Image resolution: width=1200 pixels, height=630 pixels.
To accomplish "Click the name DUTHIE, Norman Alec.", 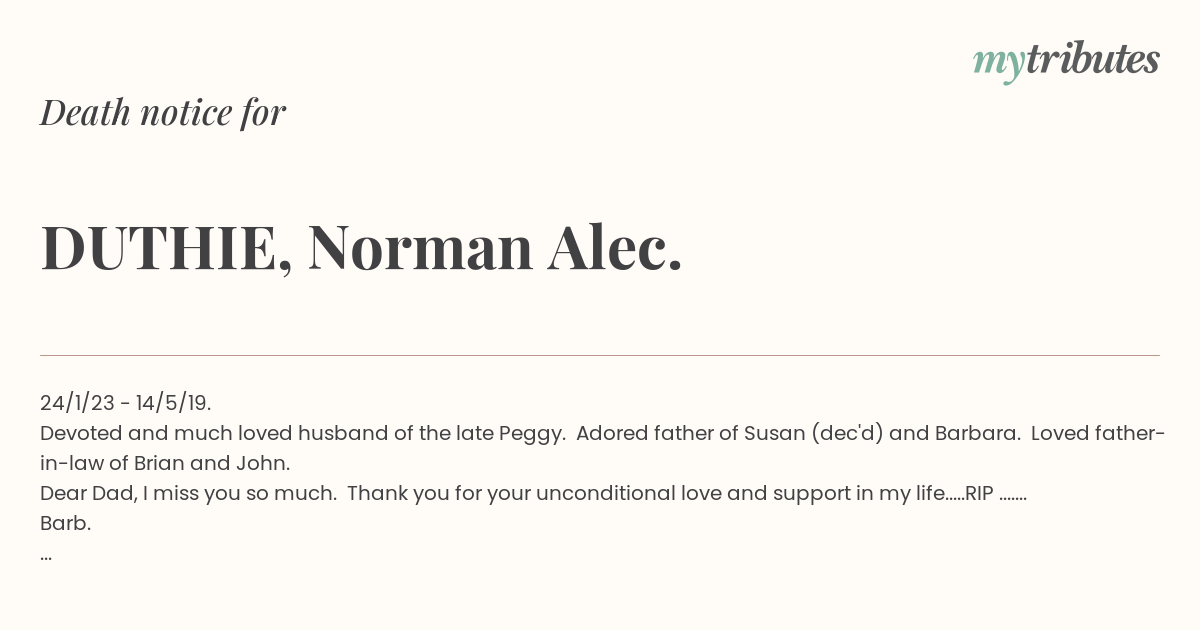I will [x=362, y=247].
